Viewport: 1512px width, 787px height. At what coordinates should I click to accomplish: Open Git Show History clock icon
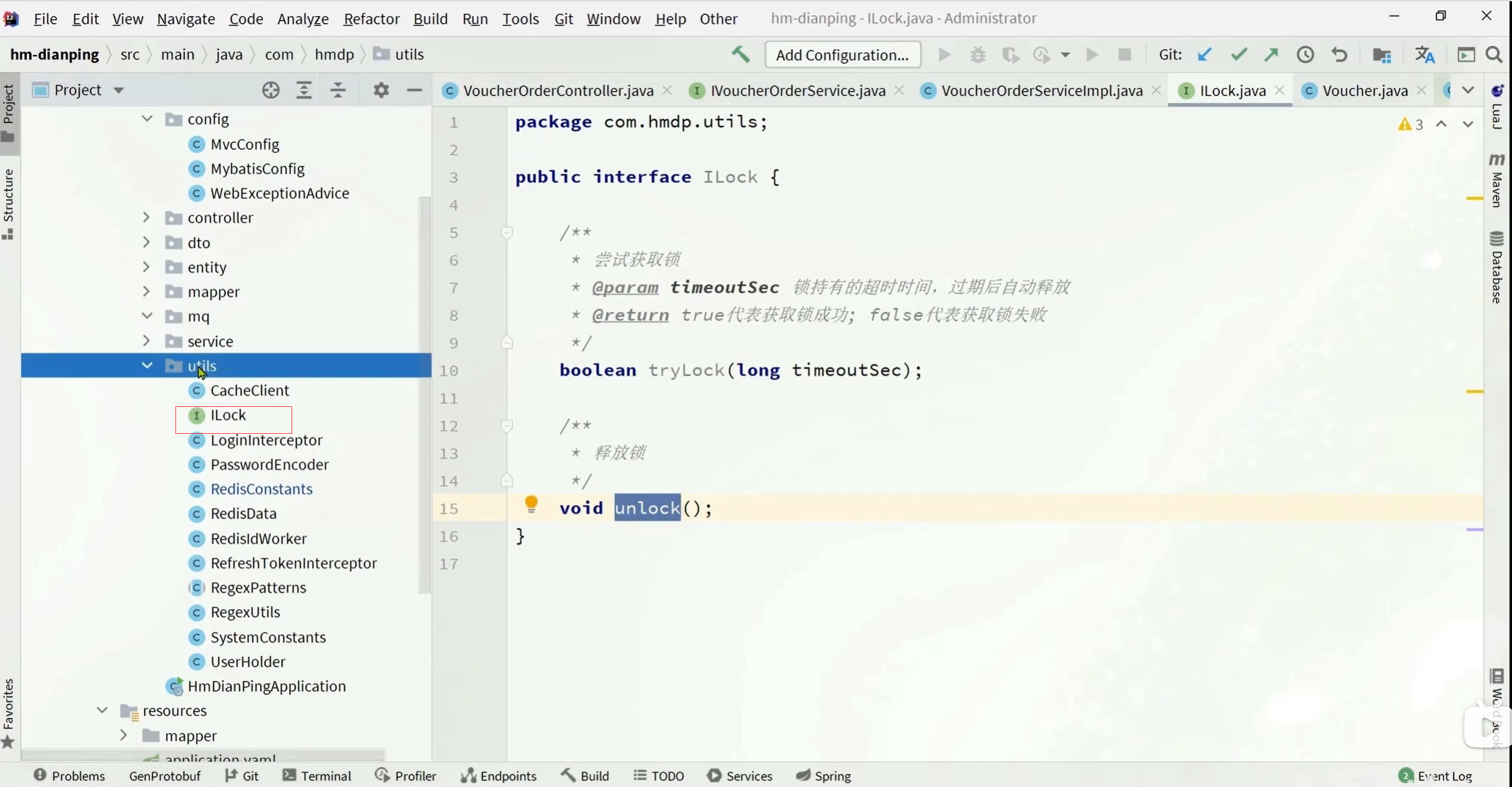tap(1305, 55)
